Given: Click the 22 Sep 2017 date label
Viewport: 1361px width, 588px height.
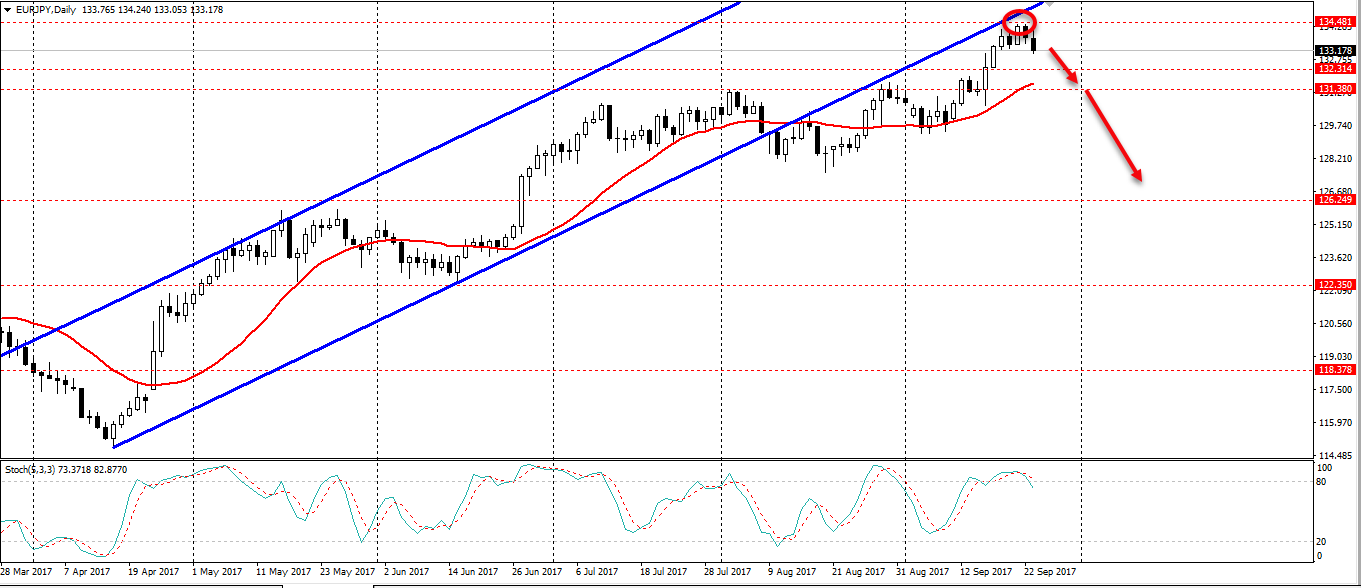Looking at the screenshot, I should 1050,572.
